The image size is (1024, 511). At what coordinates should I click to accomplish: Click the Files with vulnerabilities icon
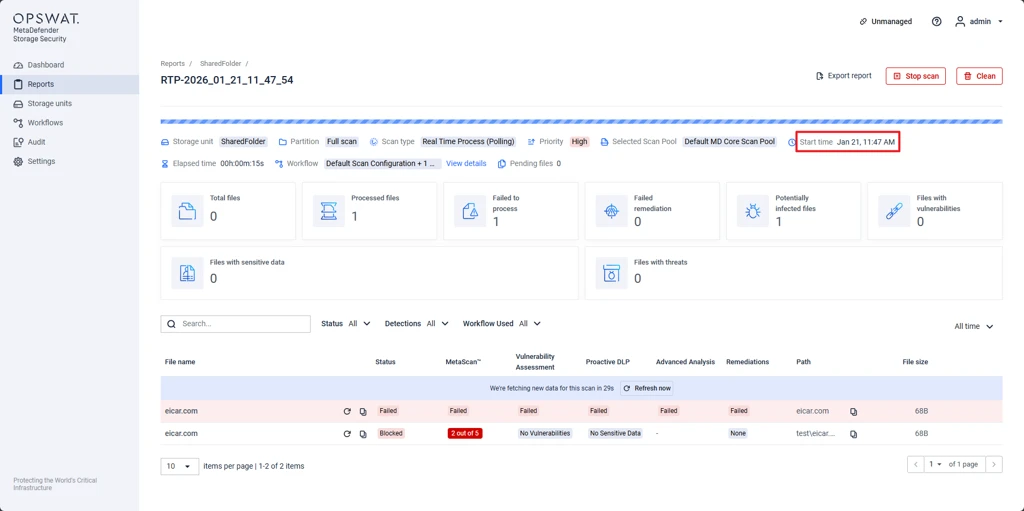[893, 211]
